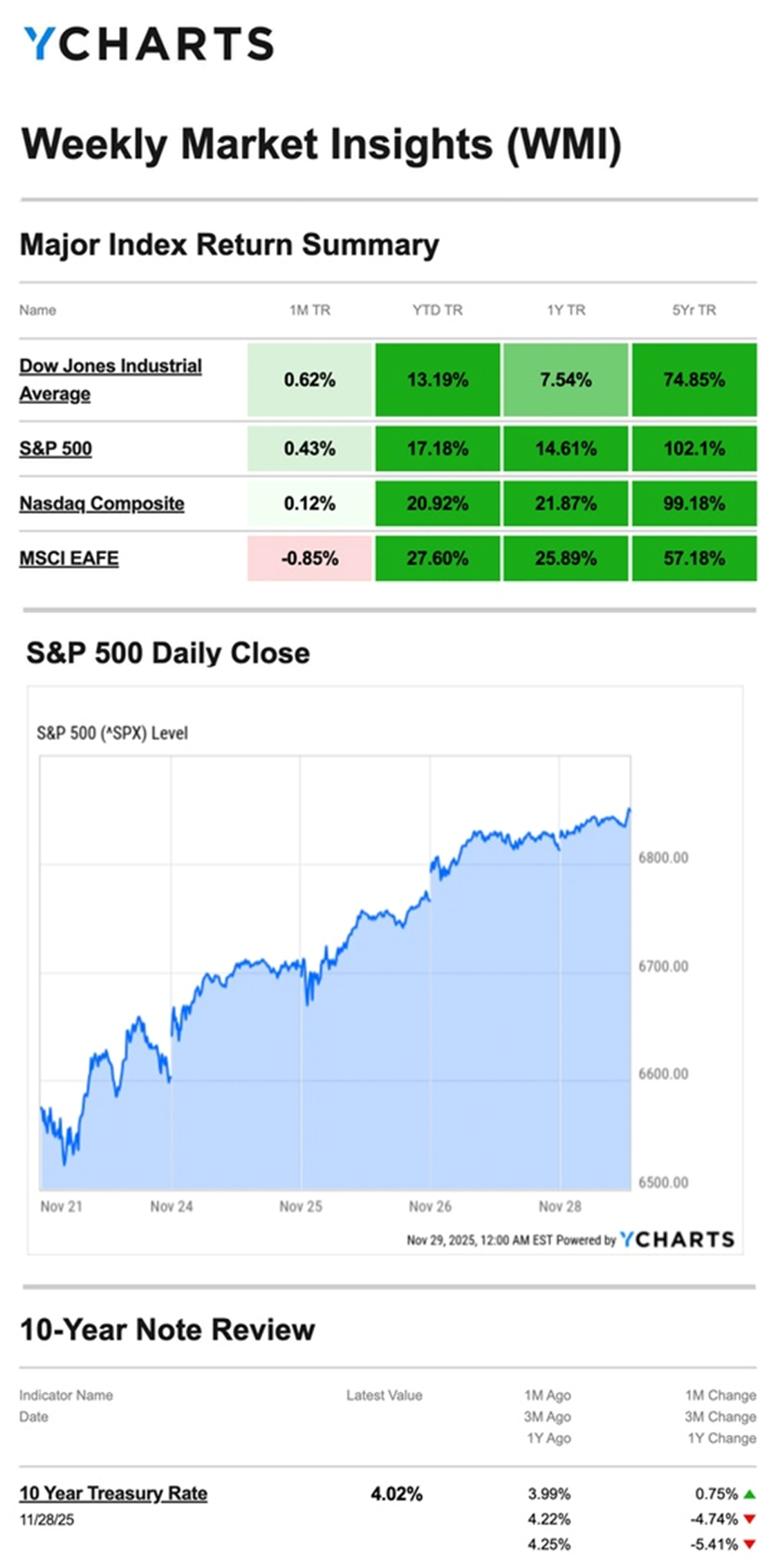
Task: Open the Nasdaq Composite link
Action: tap(102, 504)
